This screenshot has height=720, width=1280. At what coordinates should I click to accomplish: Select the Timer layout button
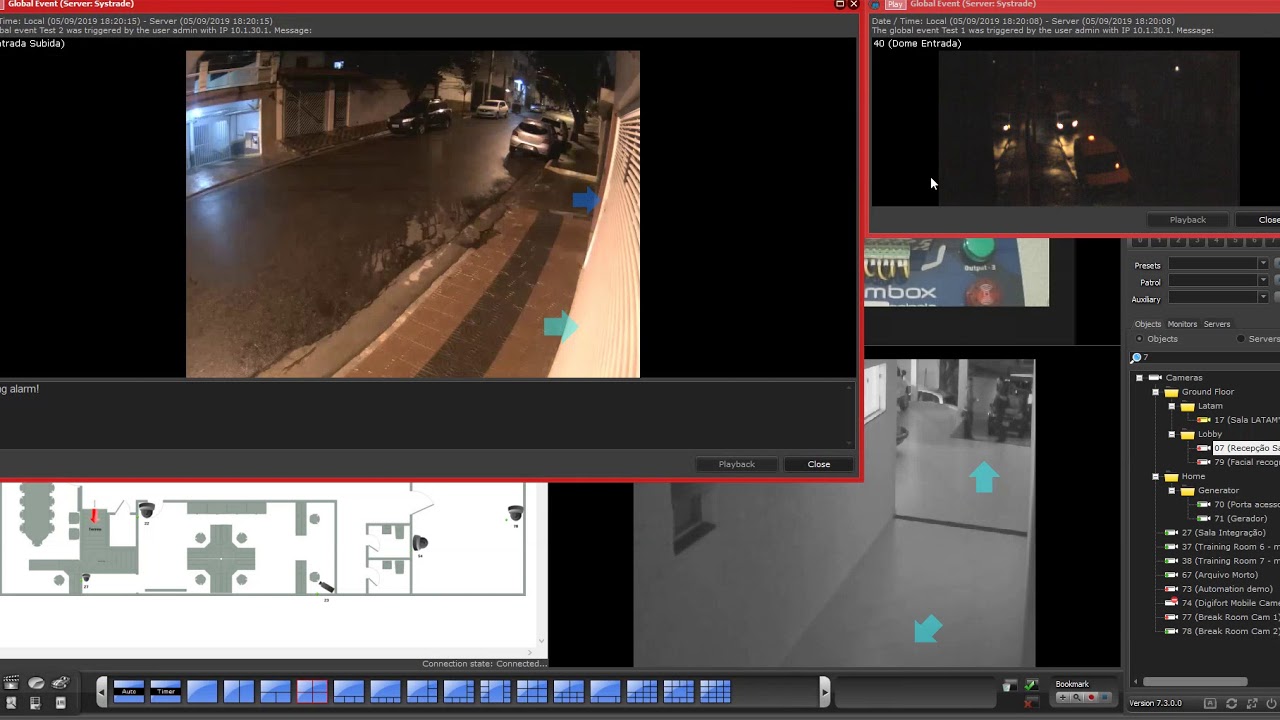[166, 691]
